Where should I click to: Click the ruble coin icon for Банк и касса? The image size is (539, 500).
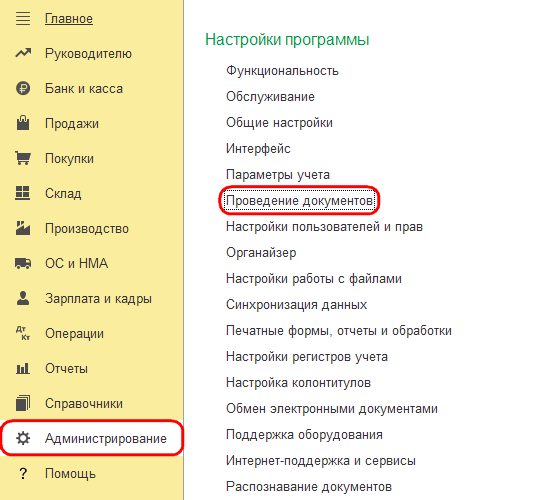click(23, 88)
